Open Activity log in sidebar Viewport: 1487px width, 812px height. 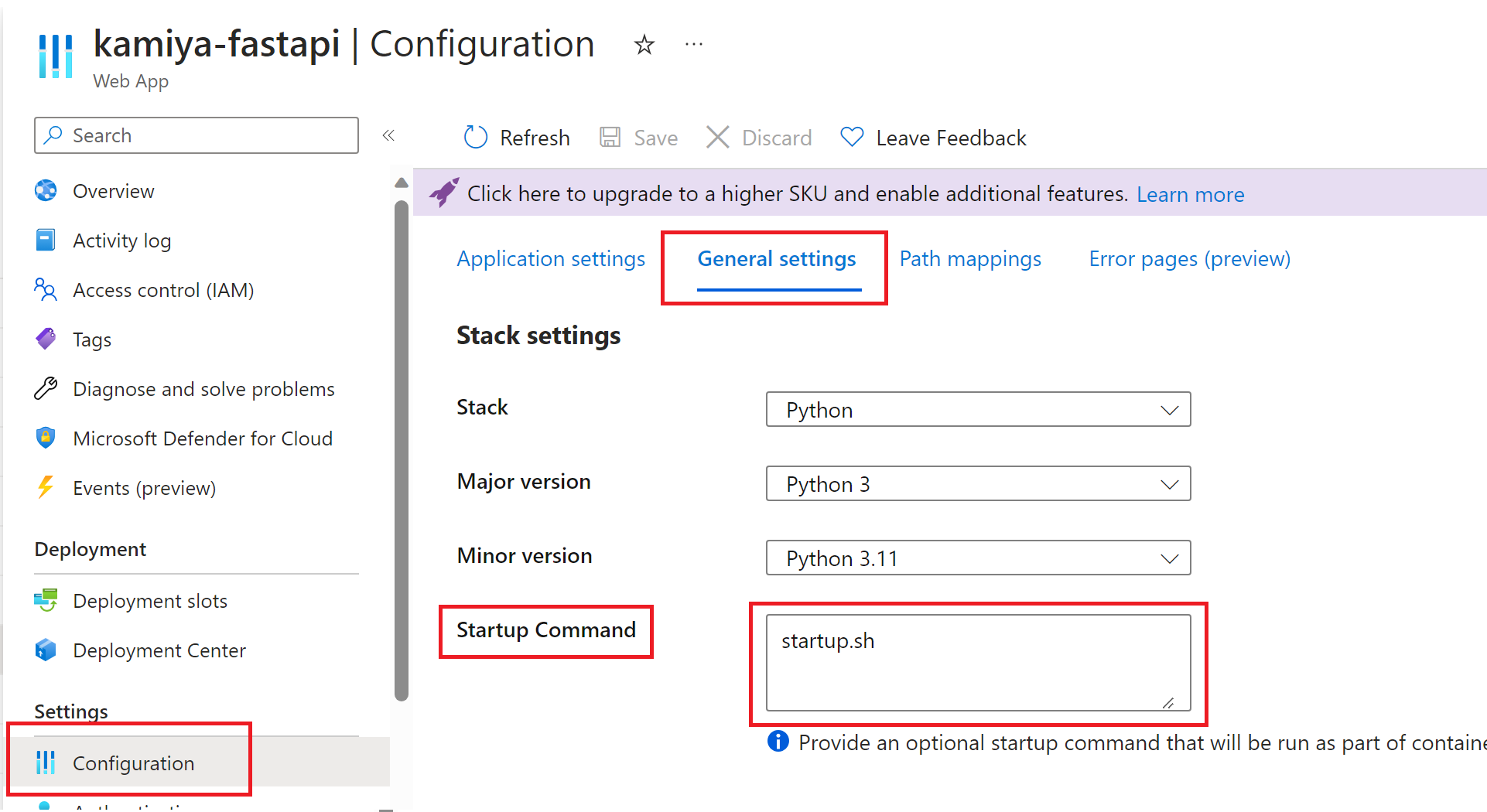(x=121, y=241)
